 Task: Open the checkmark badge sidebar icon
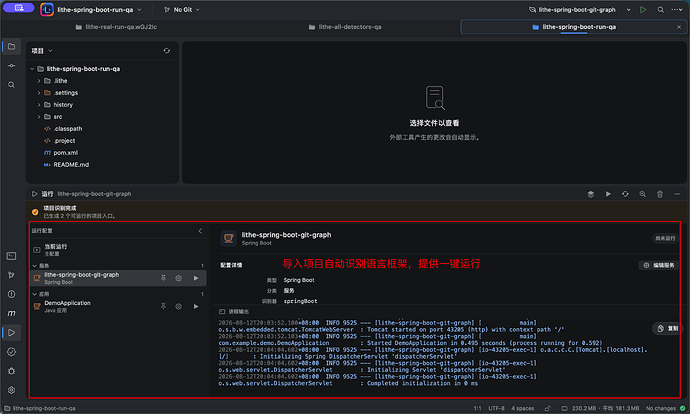[x=11, y=352]
